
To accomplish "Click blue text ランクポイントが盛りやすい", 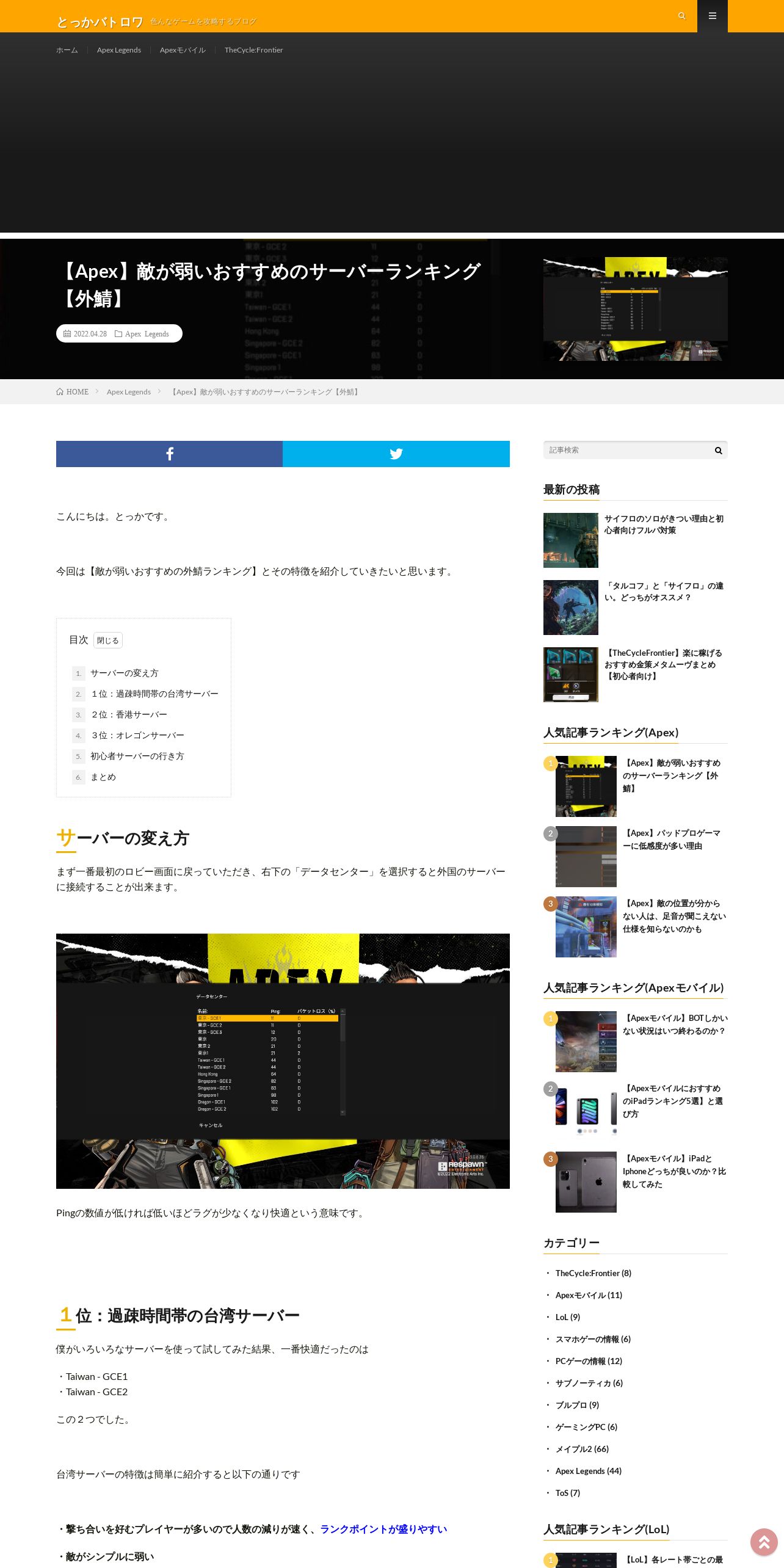I will point(383,1529).
